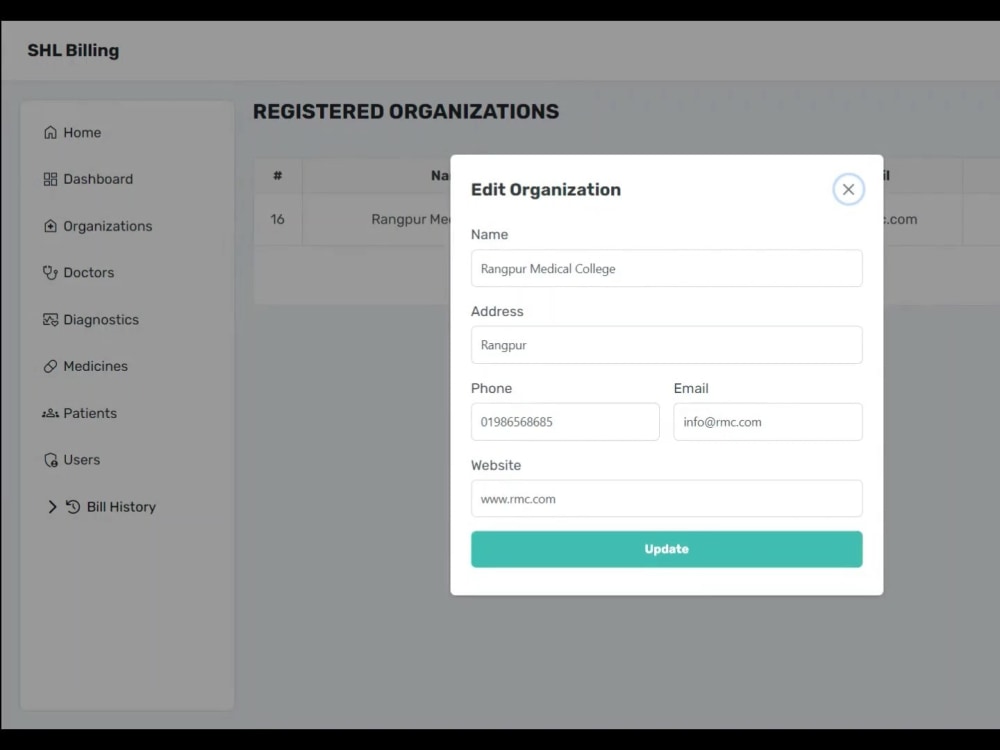Screen dimensions: 1000x750
Task: Expand the Bill History section
Action: [x=52, y=507]
